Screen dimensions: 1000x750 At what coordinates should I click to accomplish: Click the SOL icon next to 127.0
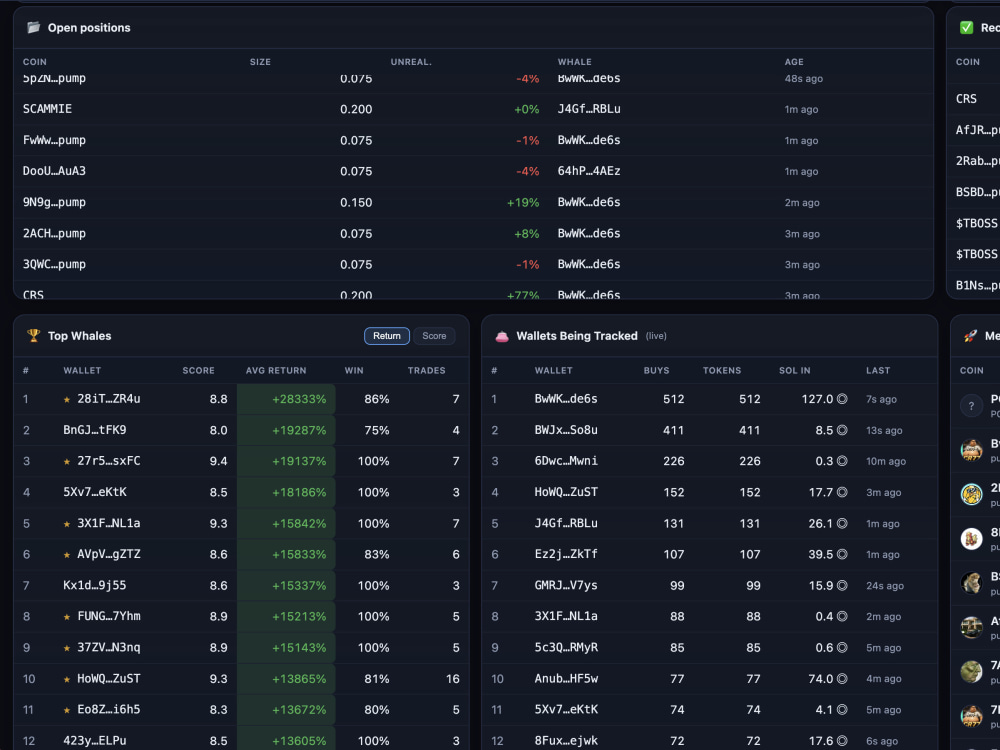(x=842, y=399)
